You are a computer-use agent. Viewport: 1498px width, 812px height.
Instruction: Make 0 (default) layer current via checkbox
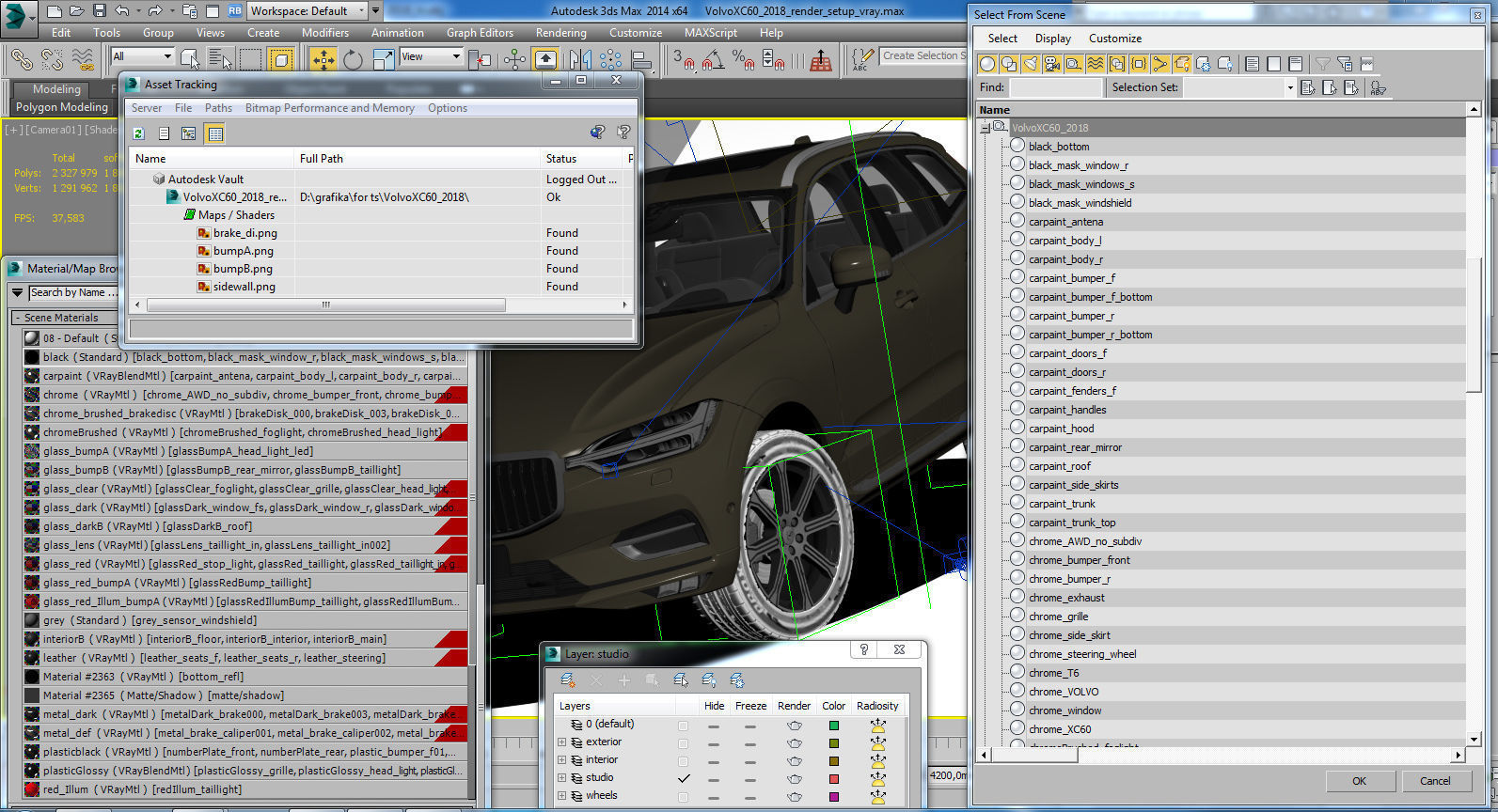pyautogui.click(x=683, y=726)
